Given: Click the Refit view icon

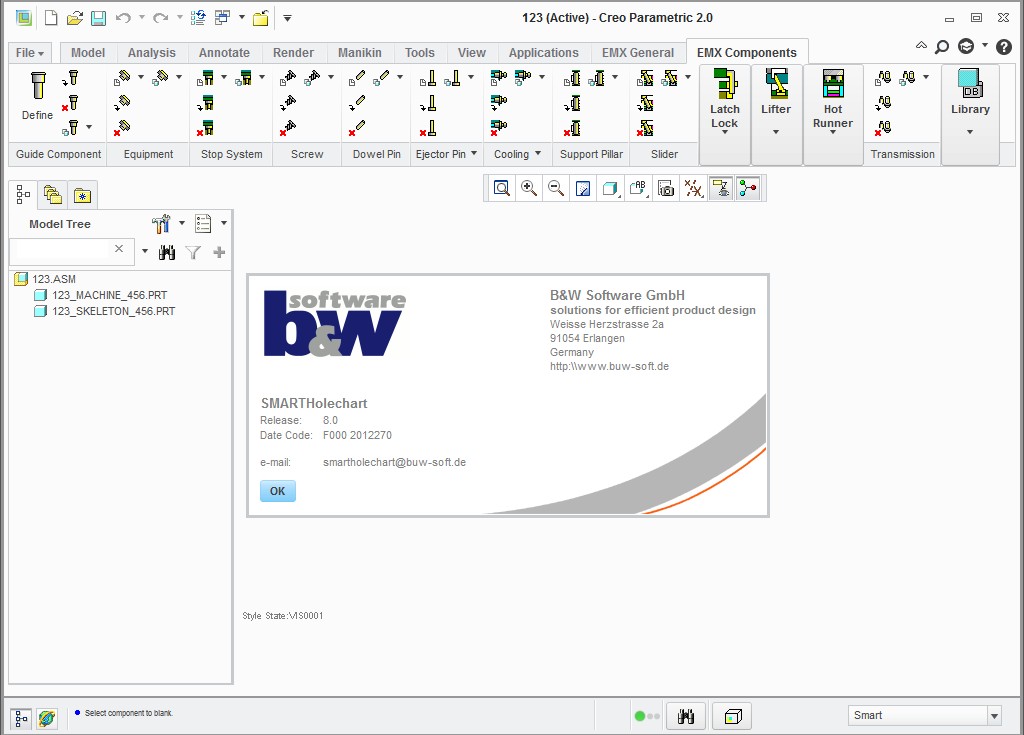Looking at the screenshot, I should coord(502,189).
